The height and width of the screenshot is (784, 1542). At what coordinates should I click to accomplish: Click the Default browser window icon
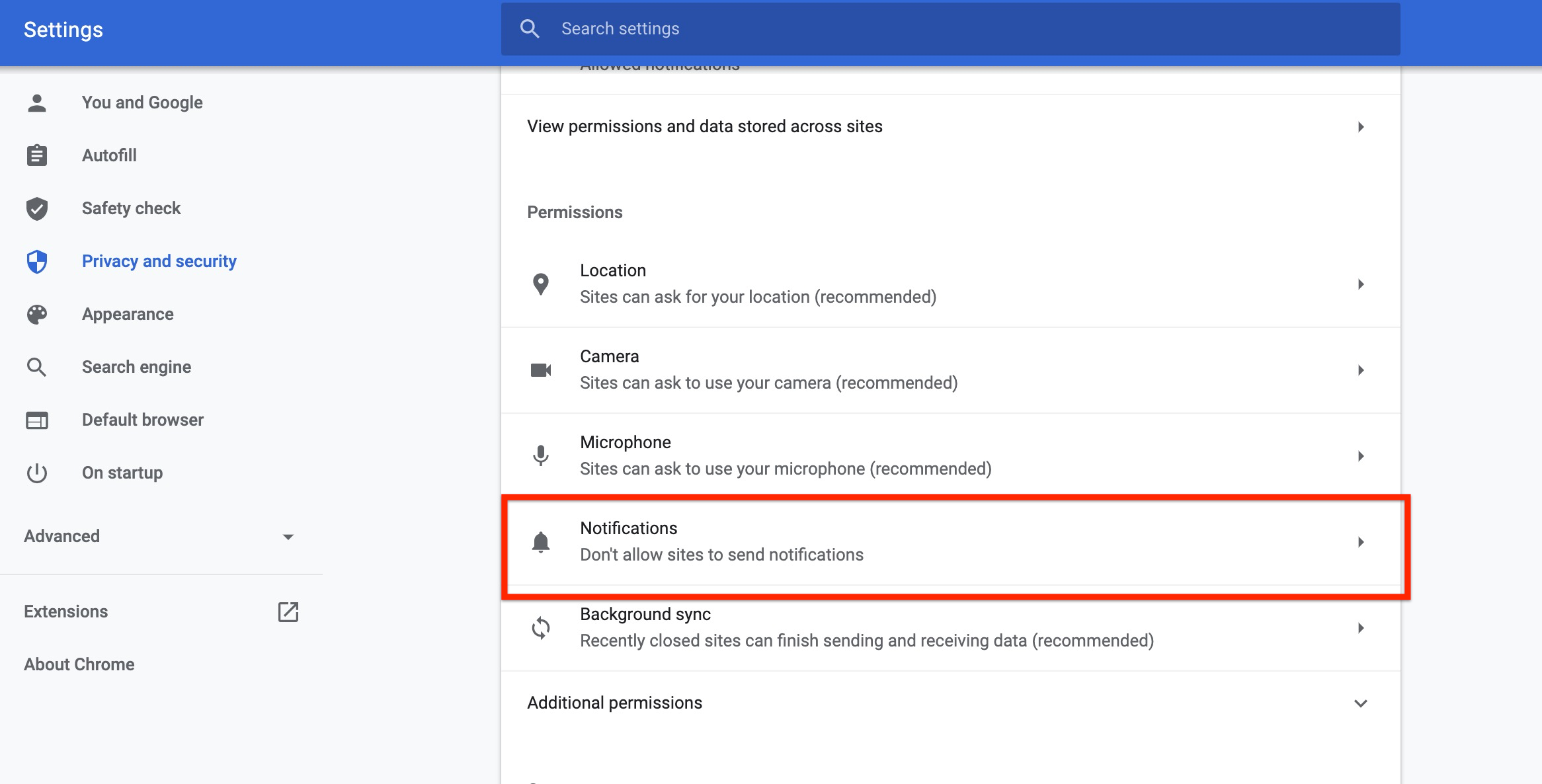click(37, 420)
